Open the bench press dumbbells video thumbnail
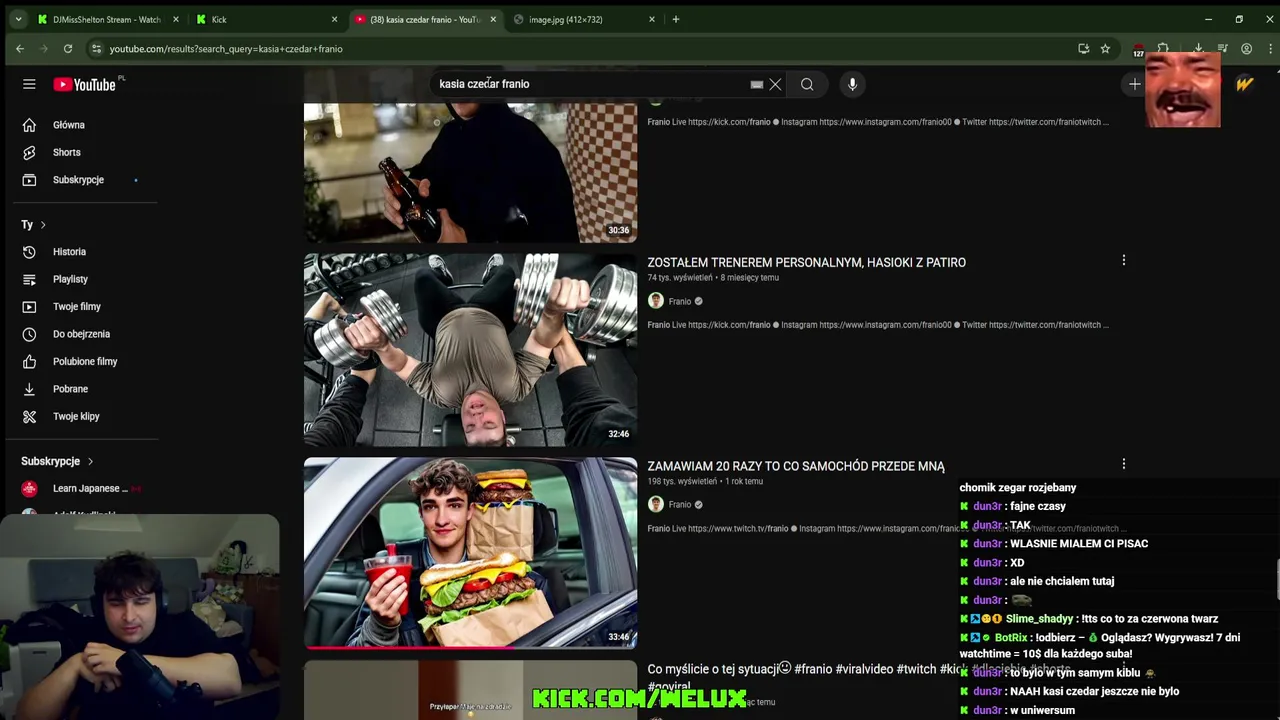Screen dimensions: 1280x720 coord(470,350)
